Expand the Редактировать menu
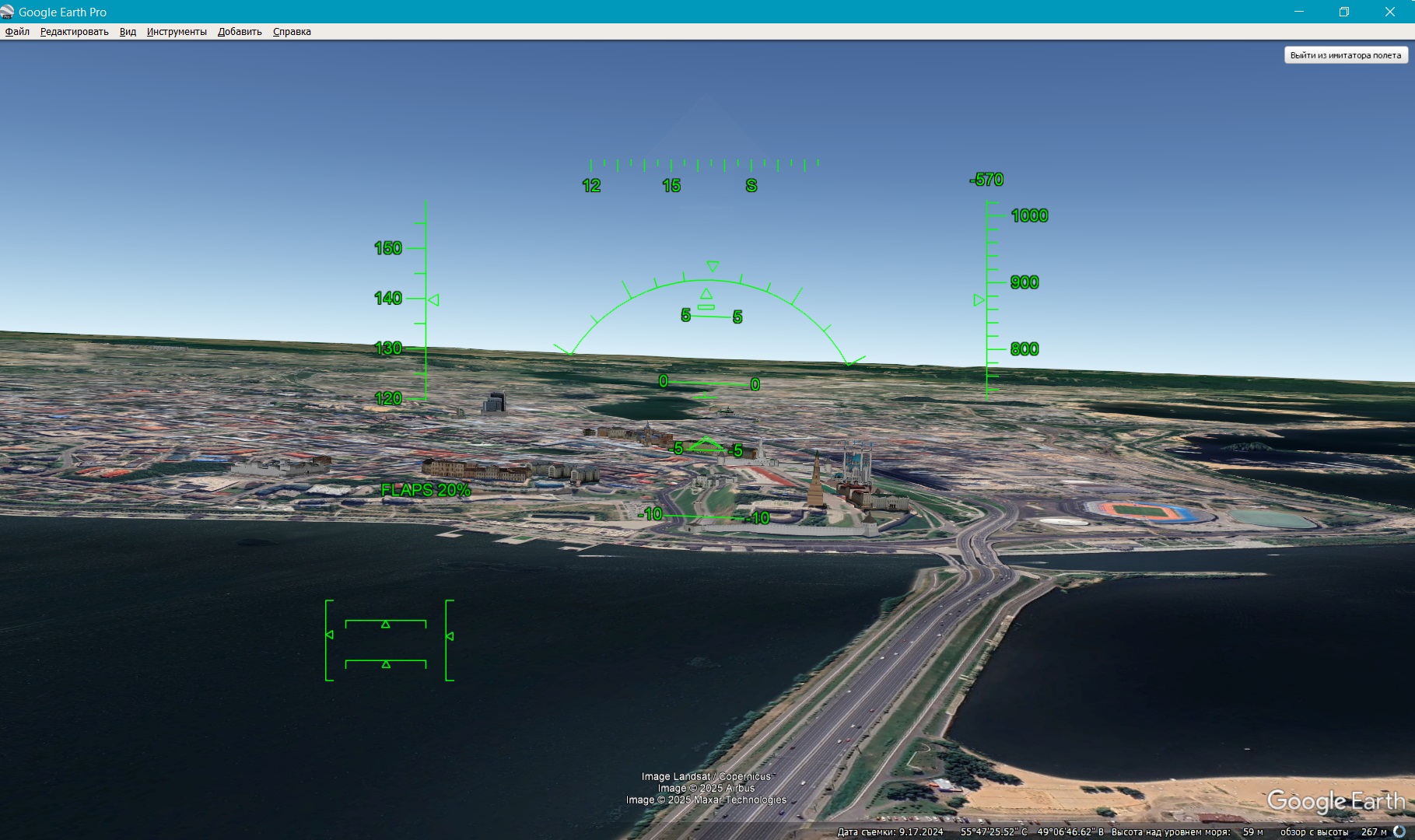The image size is (1415, 840). click(x=74, y=32)
